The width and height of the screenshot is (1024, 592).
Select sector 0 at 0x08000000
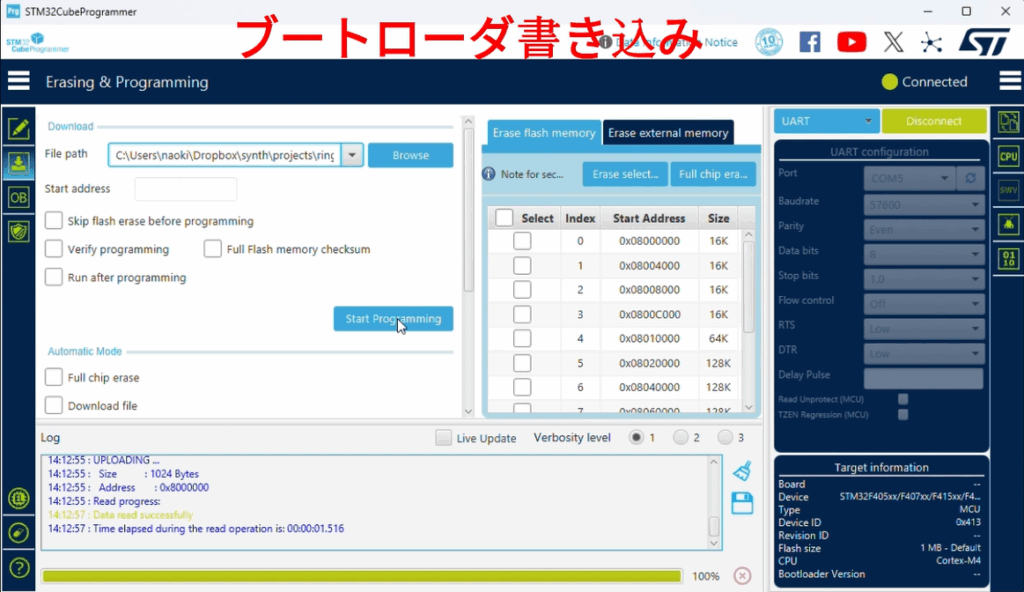pos(522,241)
